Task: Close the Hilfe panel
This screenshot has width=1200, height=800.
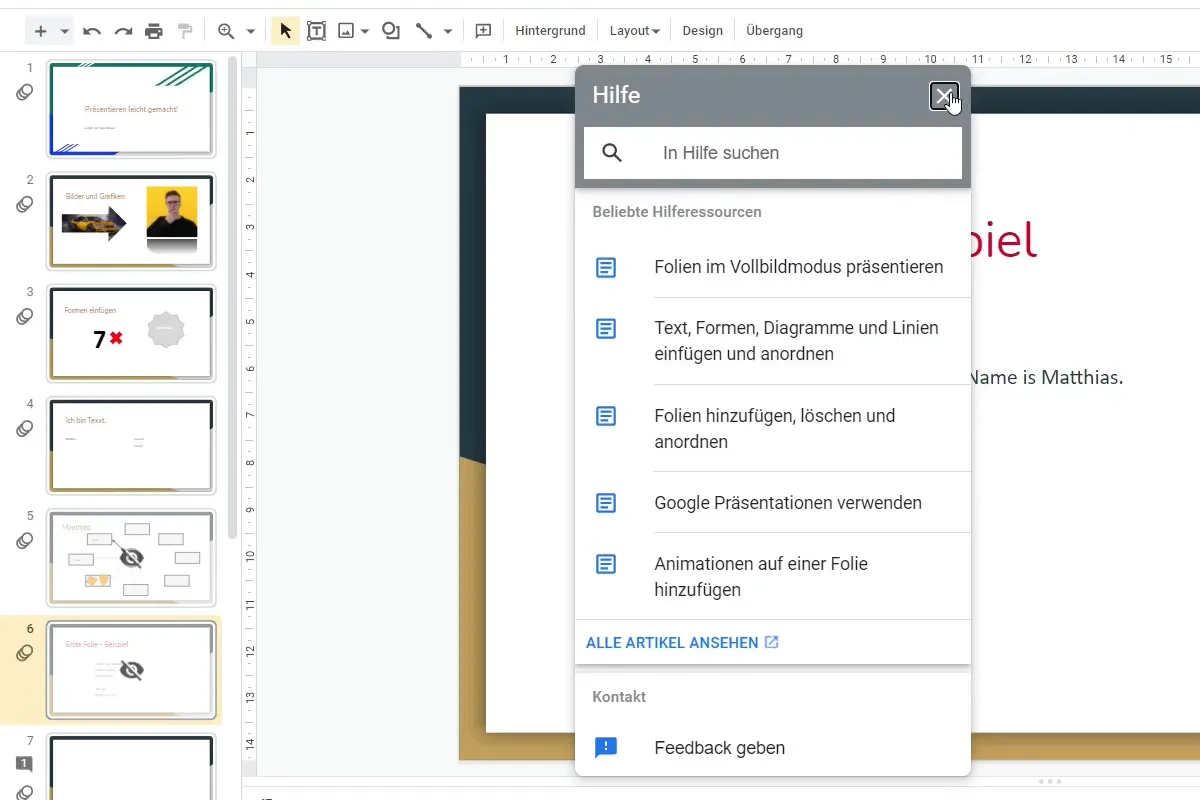Action: click(x=944, y=96)
